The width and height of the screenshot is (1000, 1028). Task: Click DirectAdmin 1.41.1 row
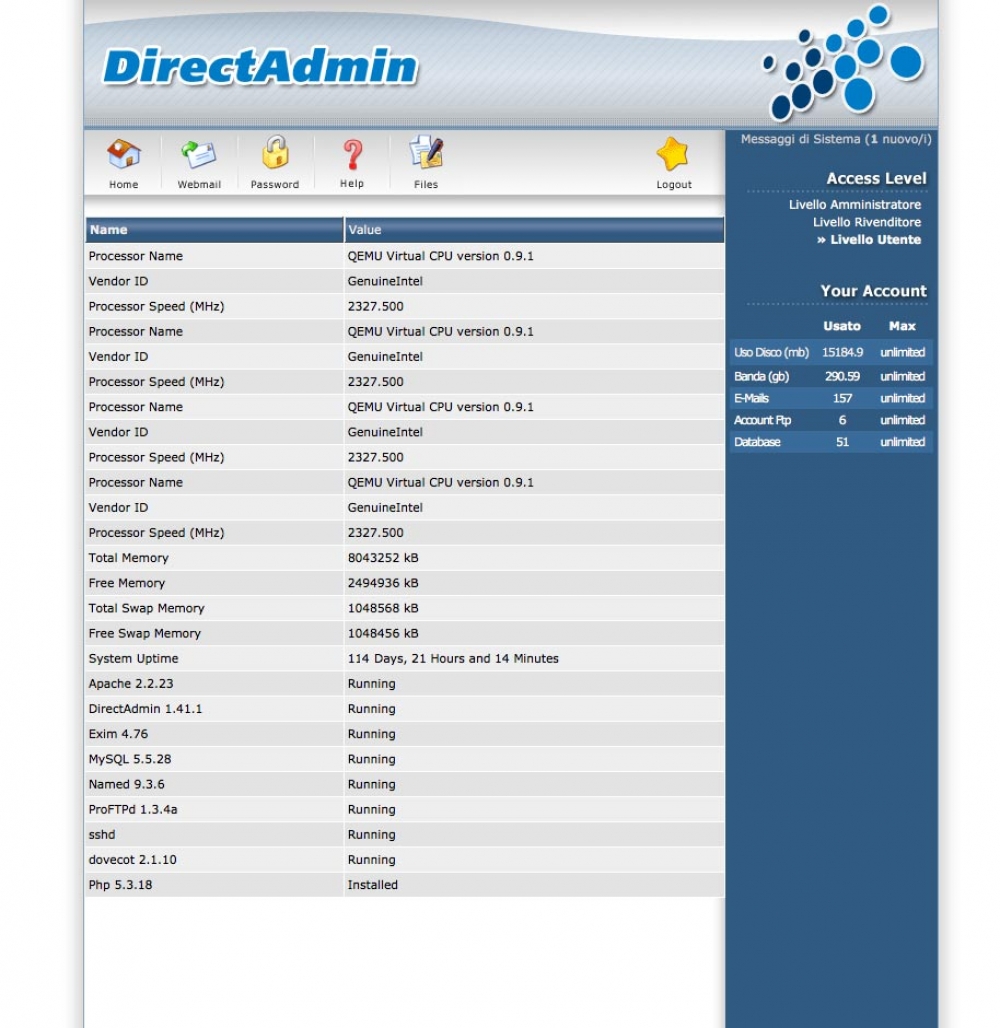pos(405,709)
